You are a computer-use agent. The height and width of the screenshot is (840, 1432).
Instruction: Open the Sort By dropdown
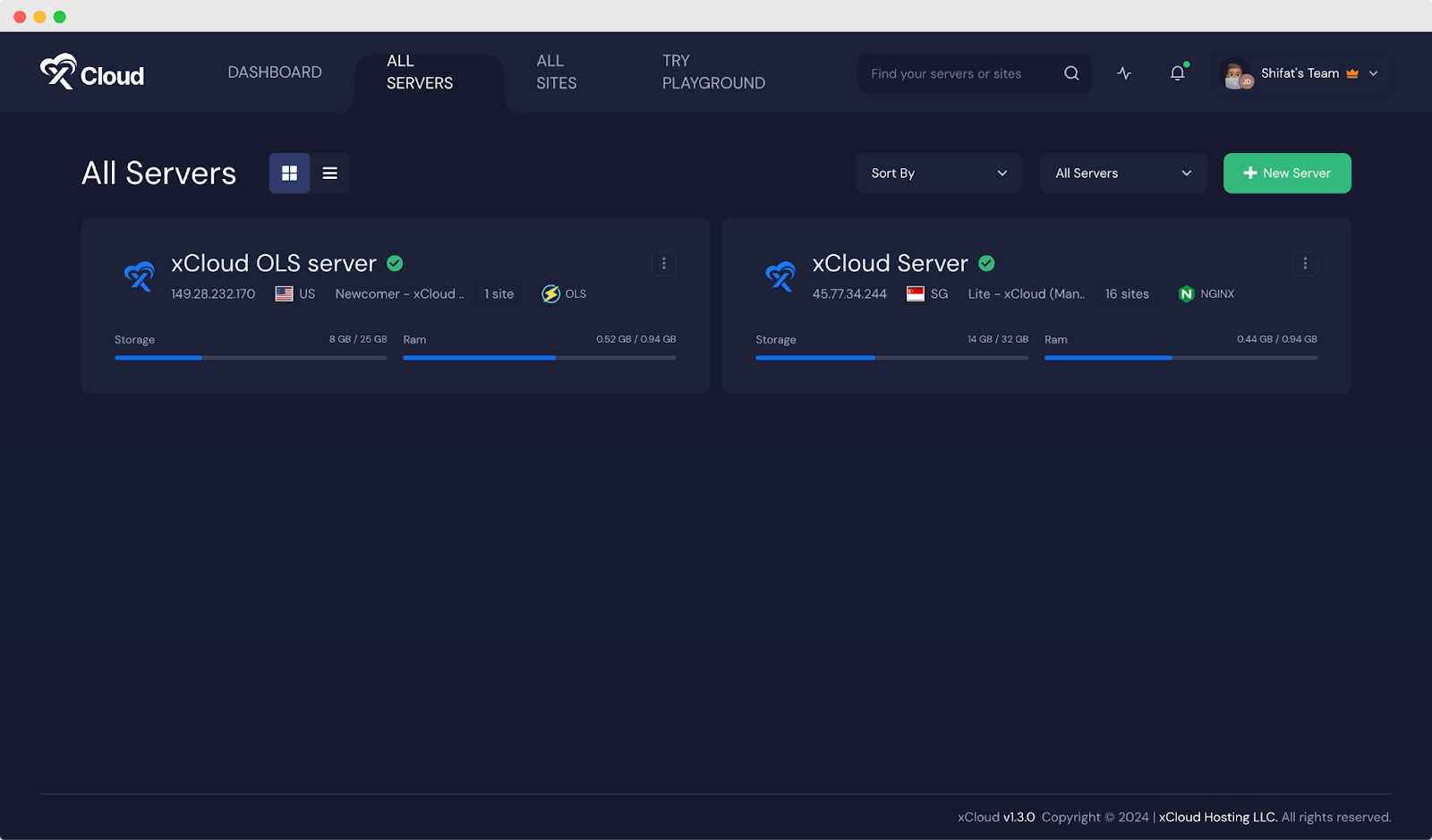coord(938,173)
